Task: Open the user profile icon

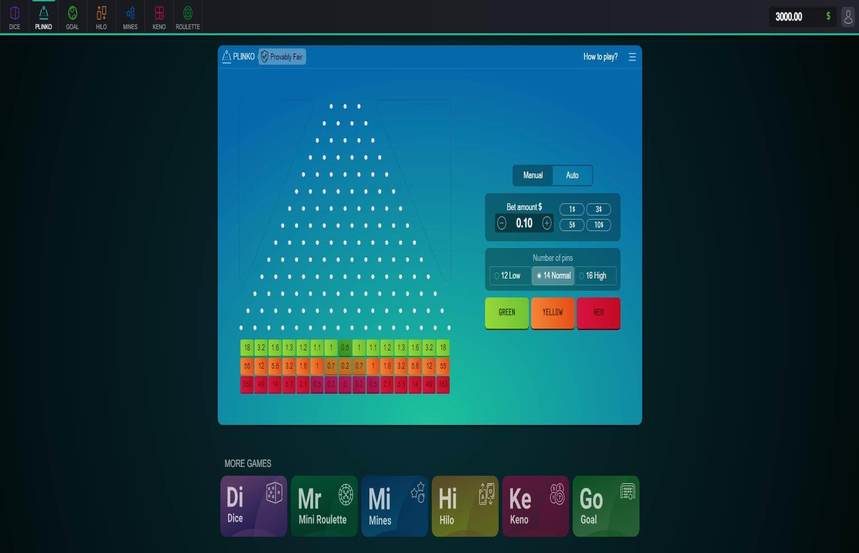Action: [848, 17]
